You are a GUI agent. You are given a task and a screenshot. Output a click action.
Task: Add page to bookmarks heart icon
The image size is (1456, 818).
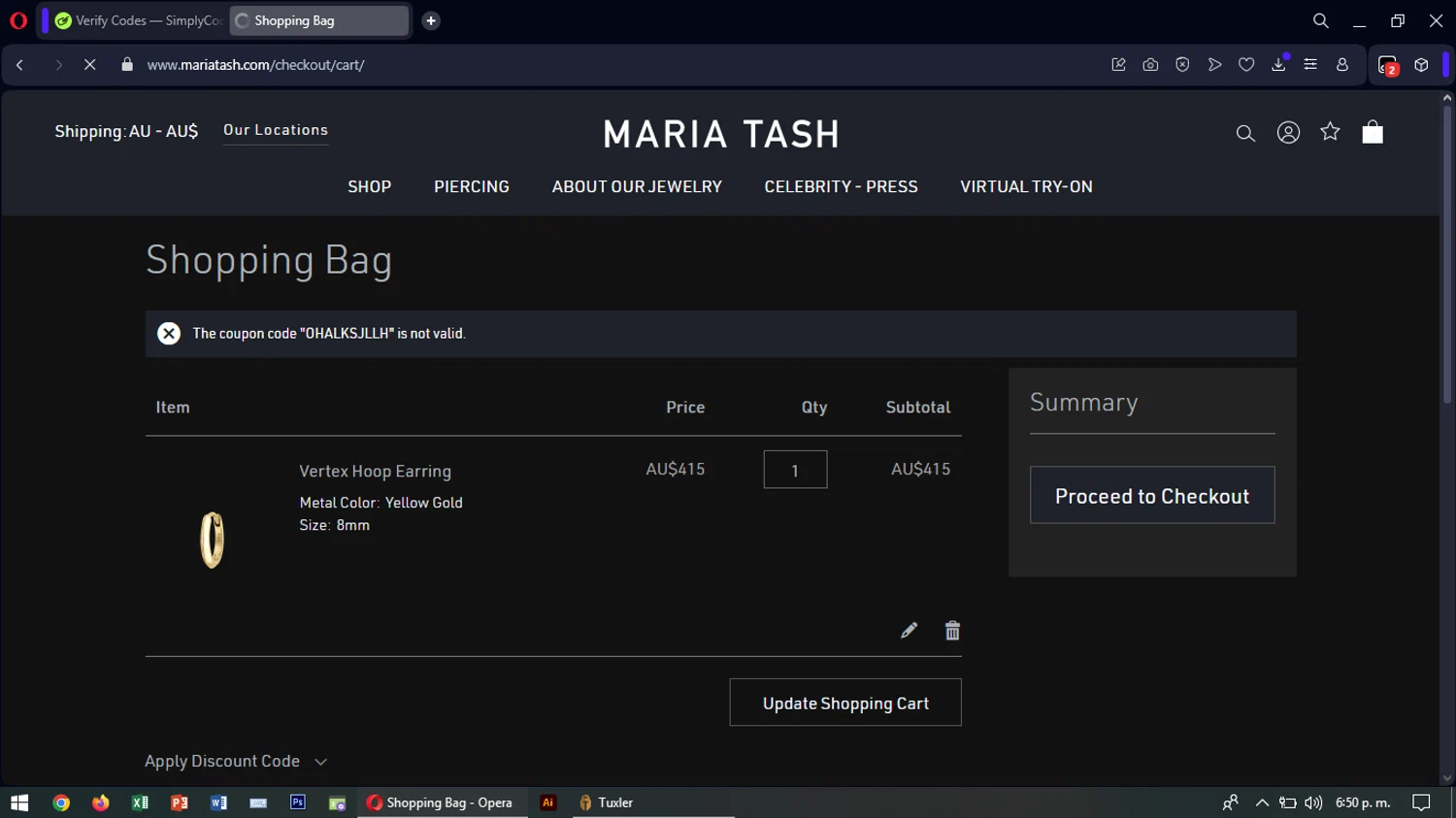(1246, 65)
